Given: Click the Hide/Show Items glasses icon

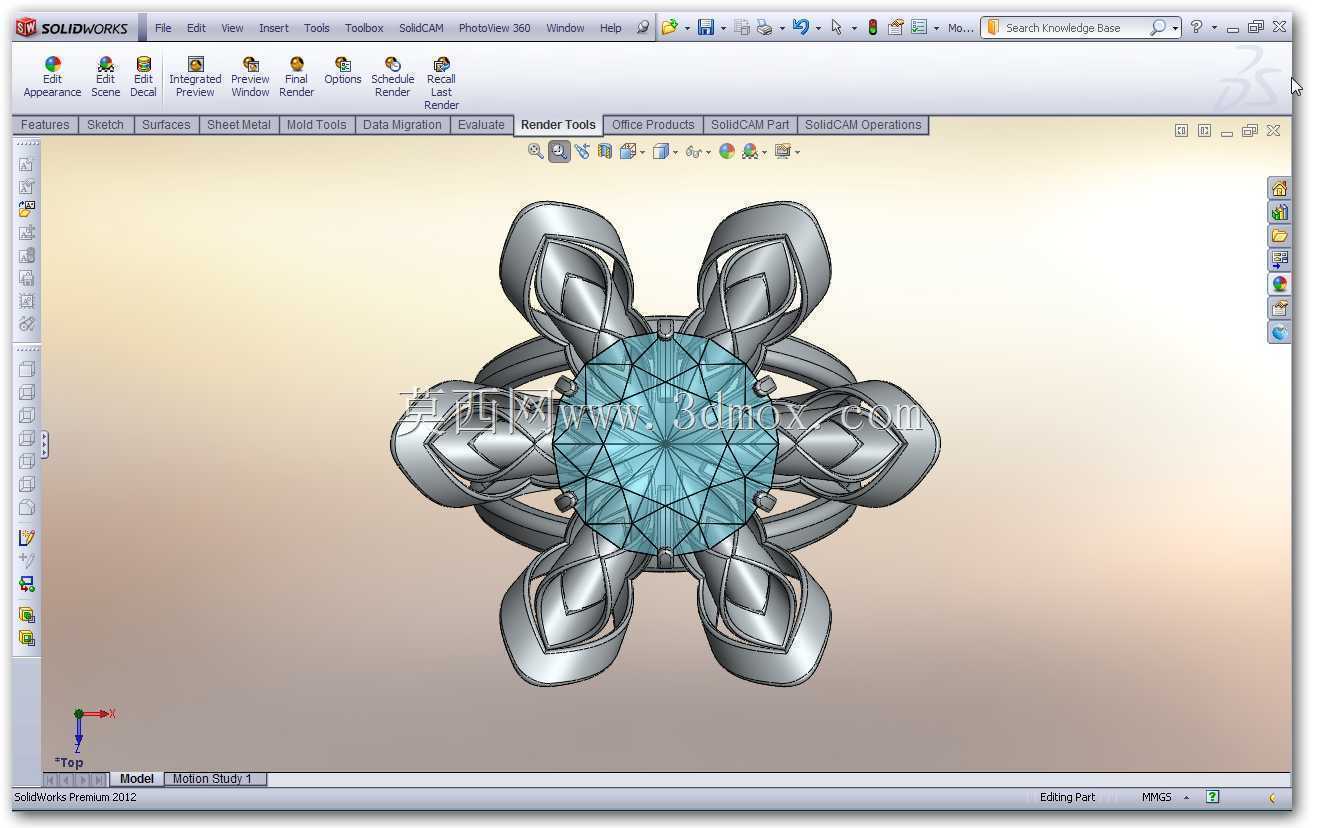Looking at the screenshot, I should [x=693, y=151].
